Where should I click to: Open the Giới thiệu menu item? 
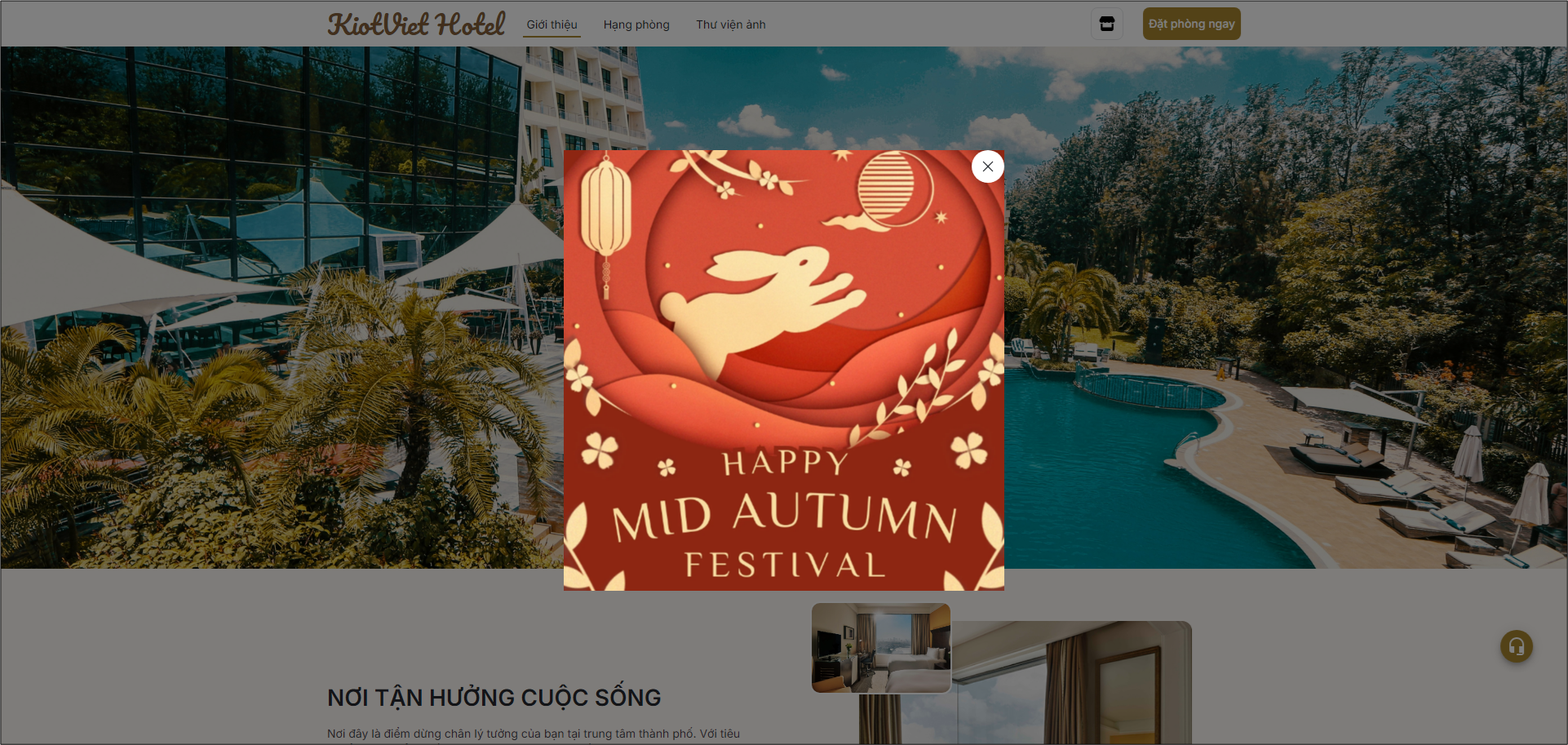551,24
